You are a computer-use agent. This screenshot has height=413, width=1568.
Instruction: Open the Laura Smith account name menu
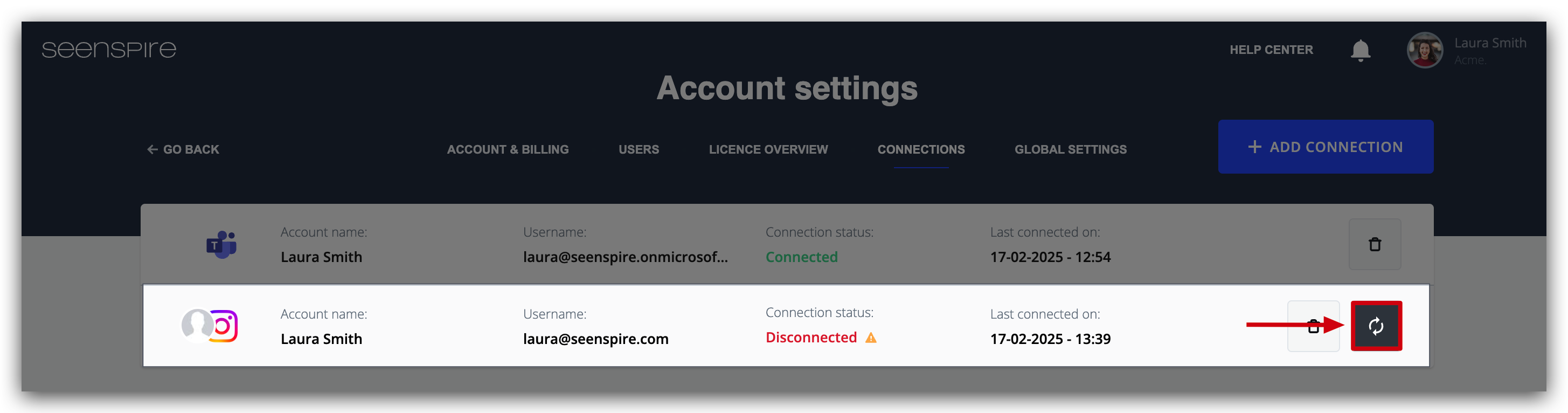tap(1490, 43)
